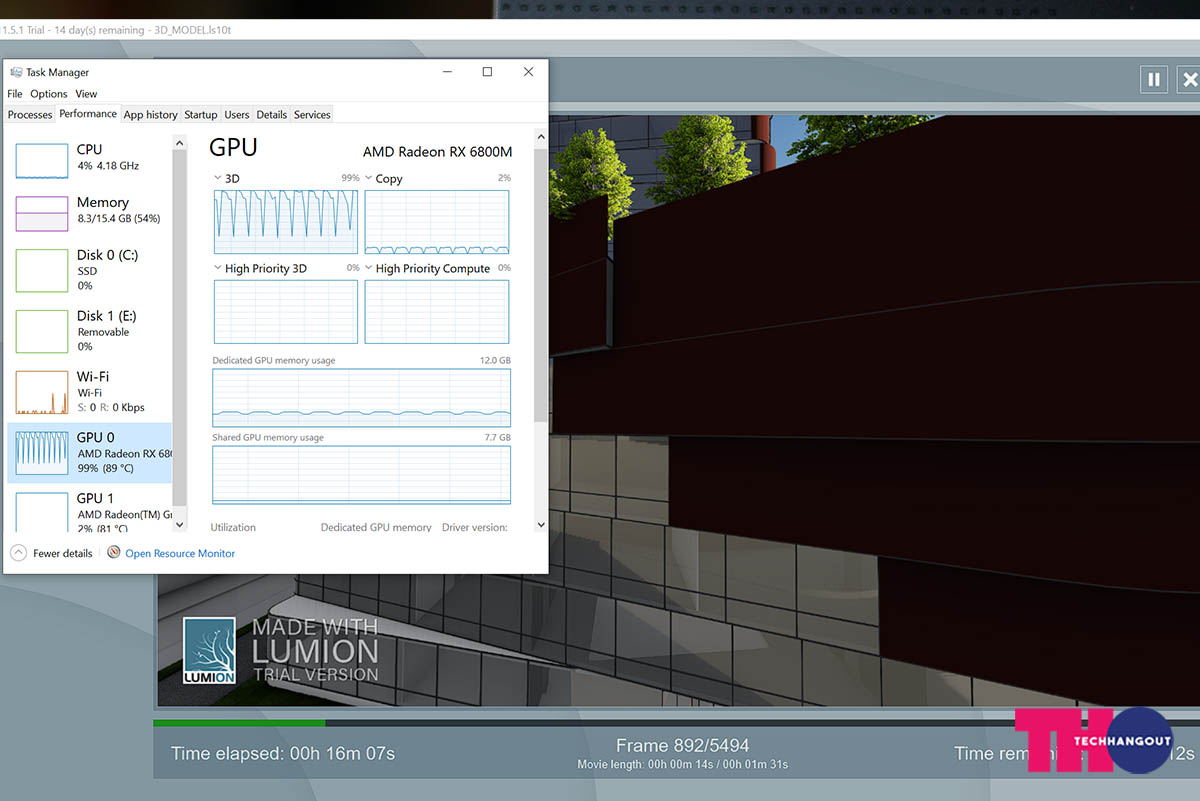
Task: Click the Copy engine graph
Action: 436,221
